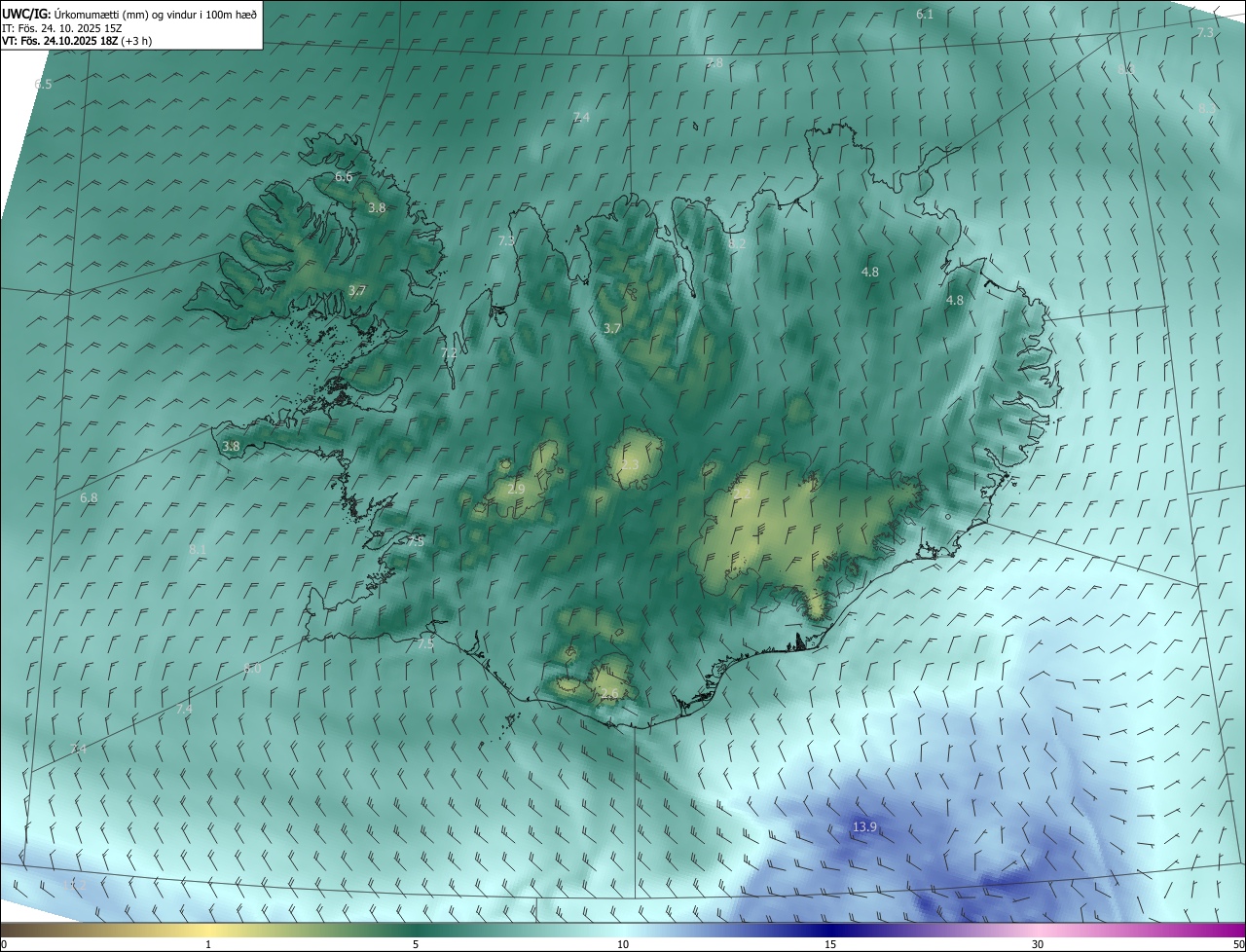Click the 10 tick on color scale
This screenshot has height=952, width=1246.
click(x=623, y=944)
